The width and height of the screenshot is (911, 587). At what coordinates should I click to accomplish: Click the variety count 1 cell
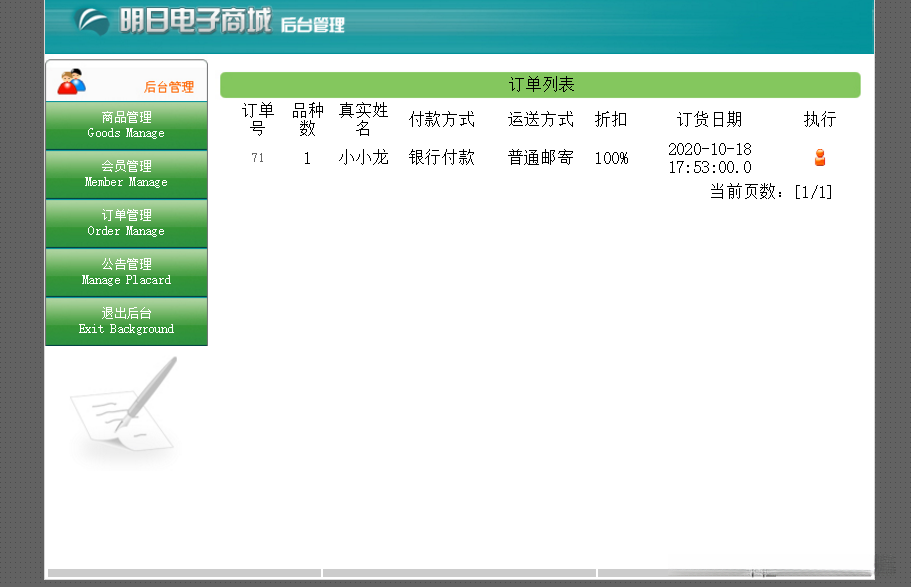307,158
